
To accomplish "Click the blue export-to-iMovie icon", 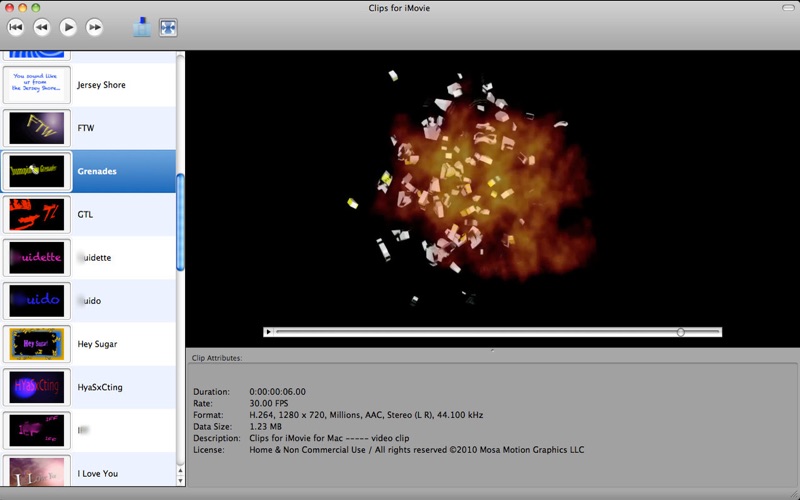I will (x=142, y=27).
